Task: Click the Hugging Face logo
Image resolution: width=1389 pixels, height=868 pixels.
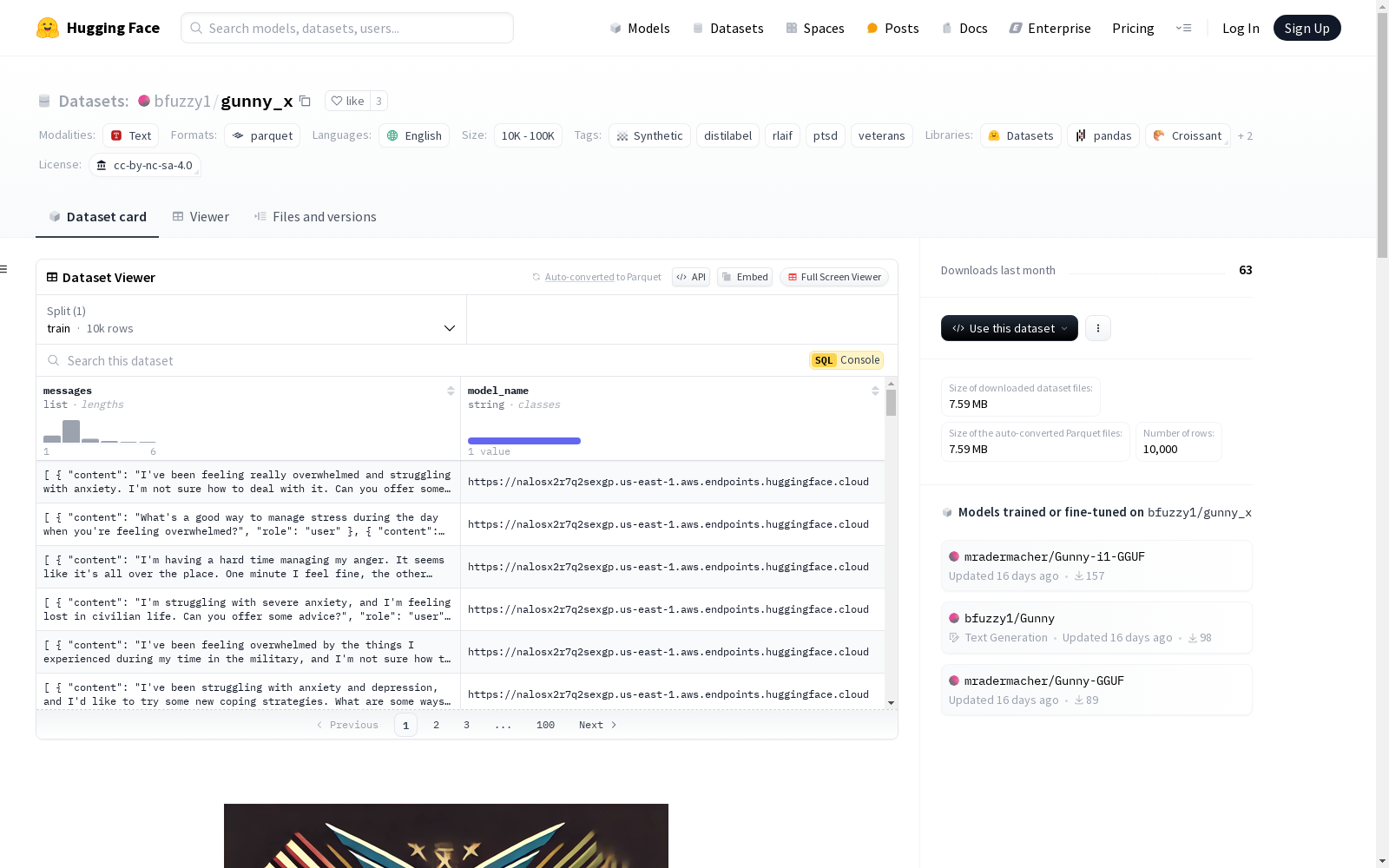Action: 98,28
